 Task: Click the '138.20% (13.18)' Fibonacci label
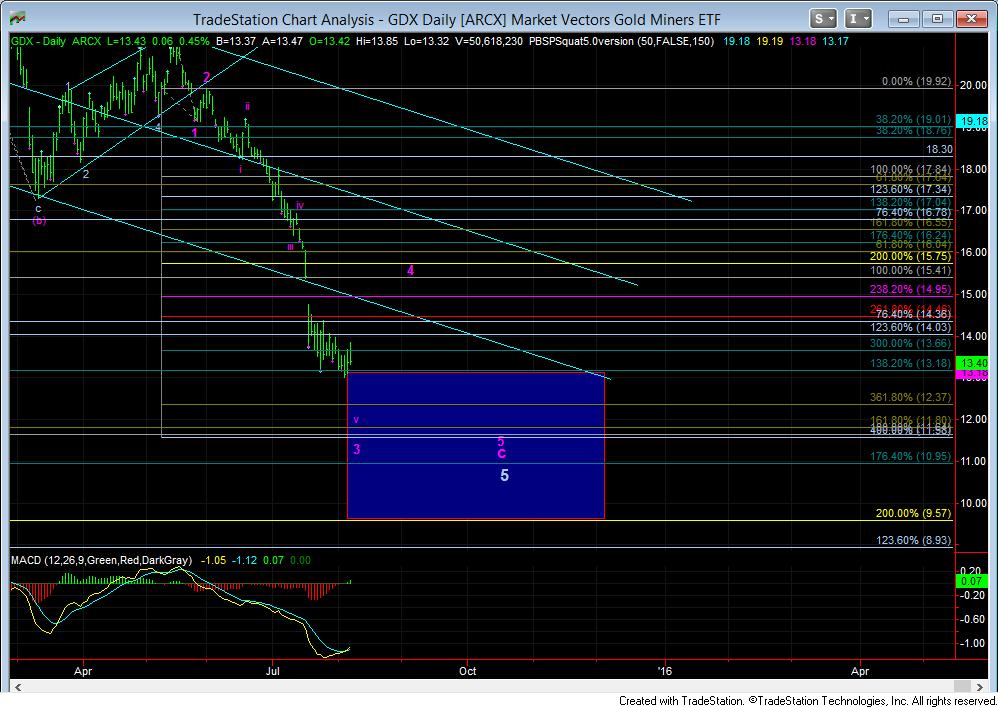pyautogui.click(x=911, y=363)
